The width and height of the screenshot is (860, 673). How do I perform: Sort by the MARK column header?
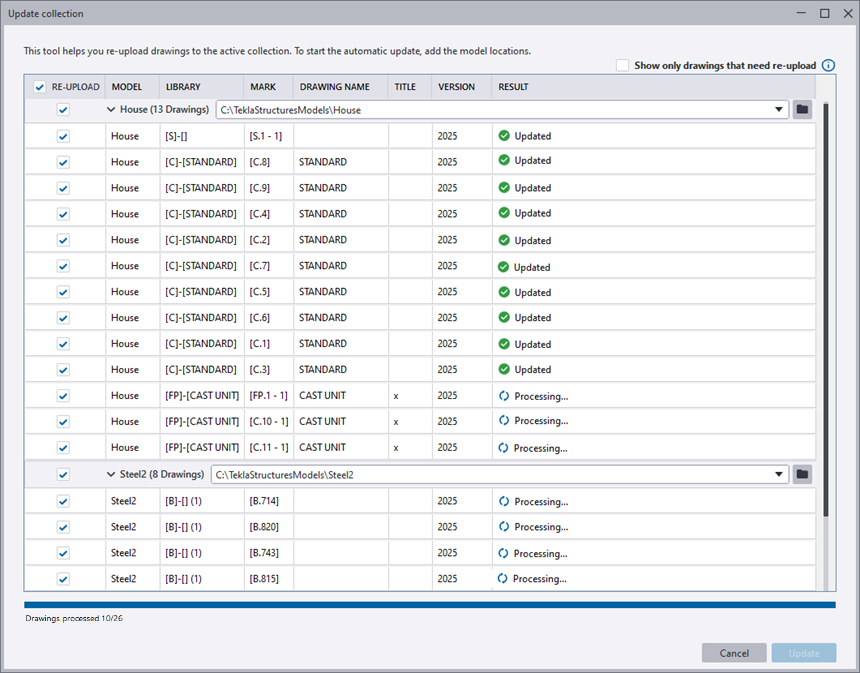click(x=263, y=87)
